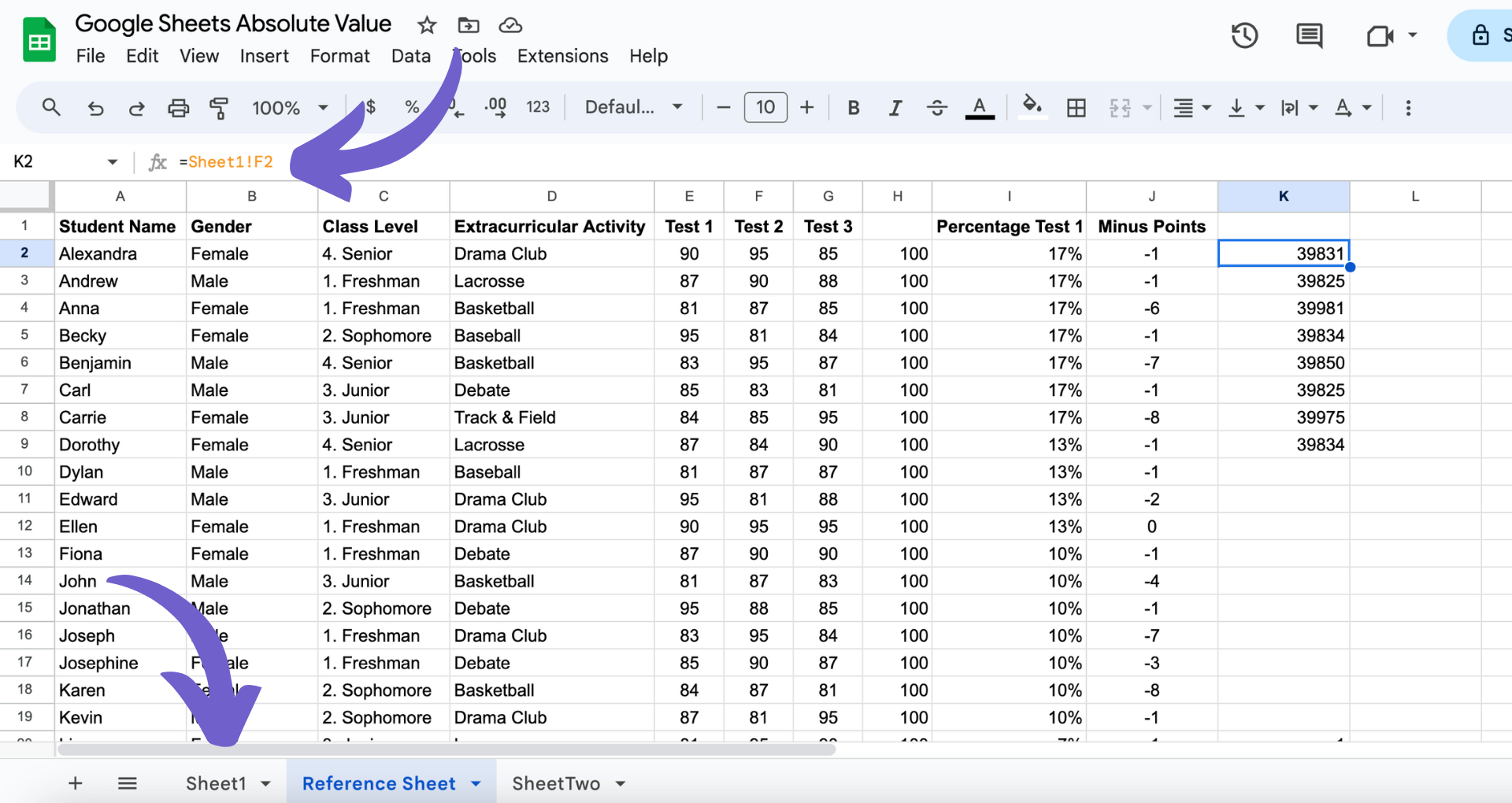1512x803 pixels.
Task: Format selection as percentage
Action: click(413, 107)
